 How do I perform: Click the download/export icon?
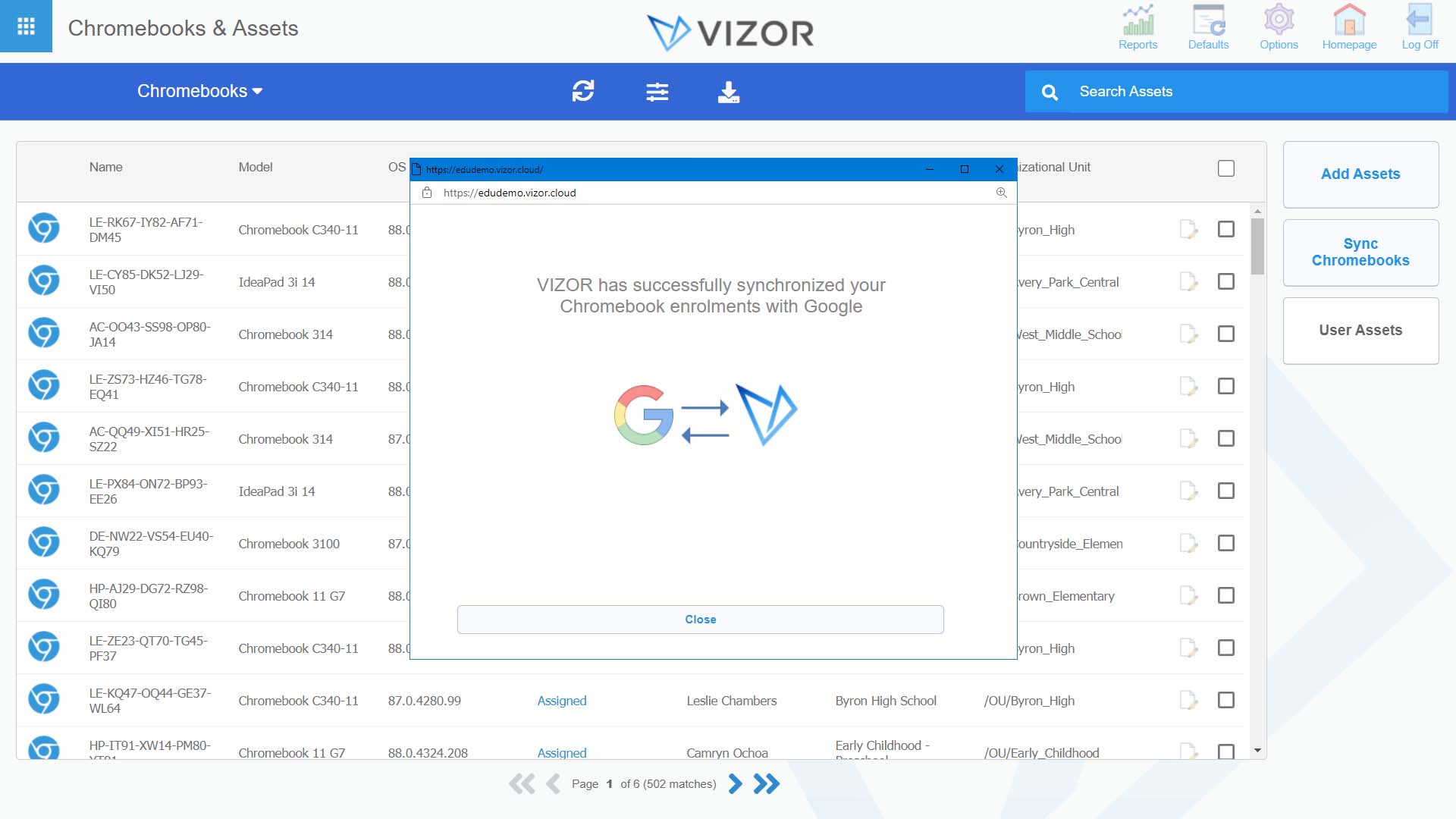click(729, 92)
